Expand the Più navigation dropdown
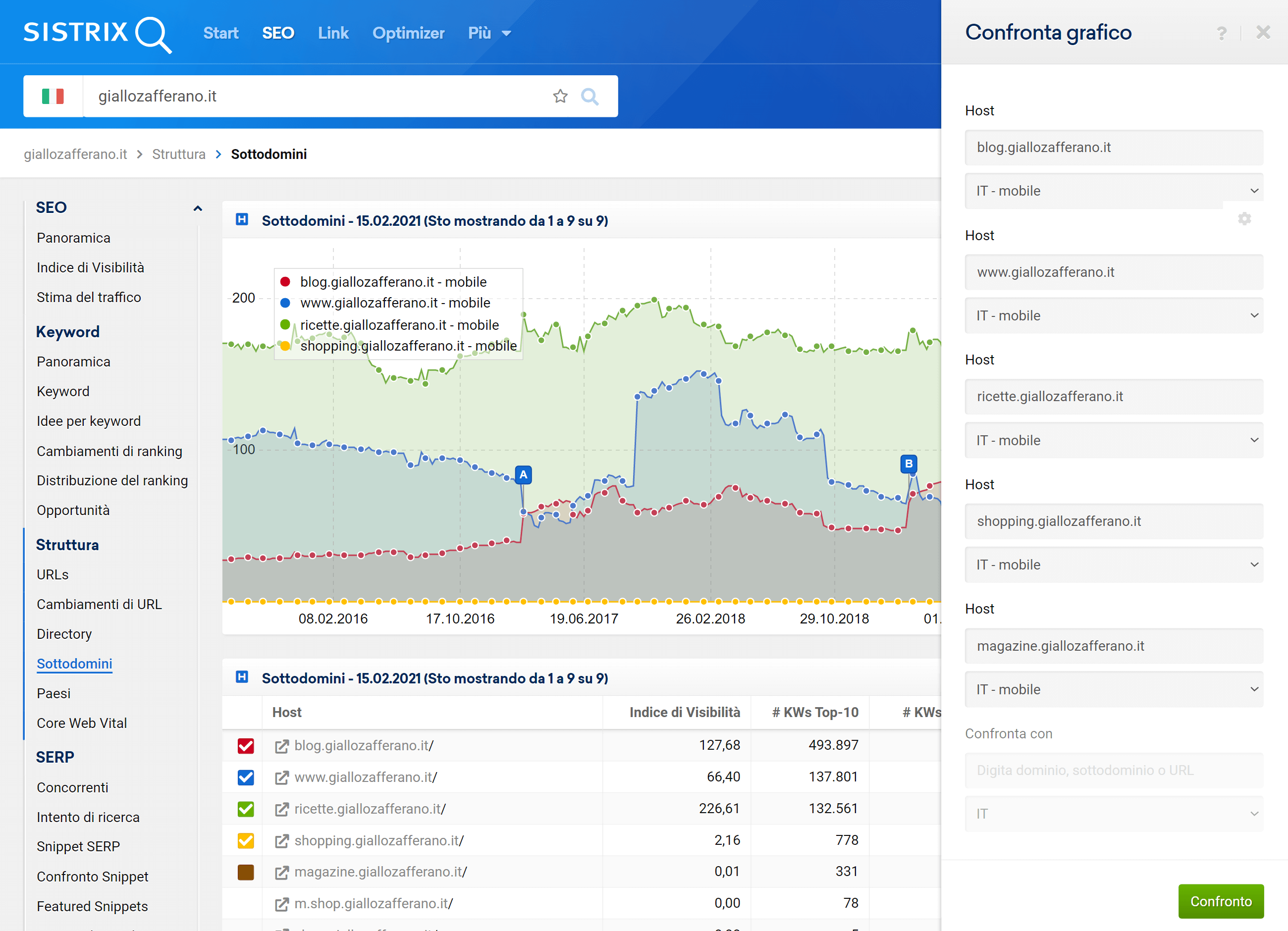This screenshot has width=1288, height=931. 489,33
